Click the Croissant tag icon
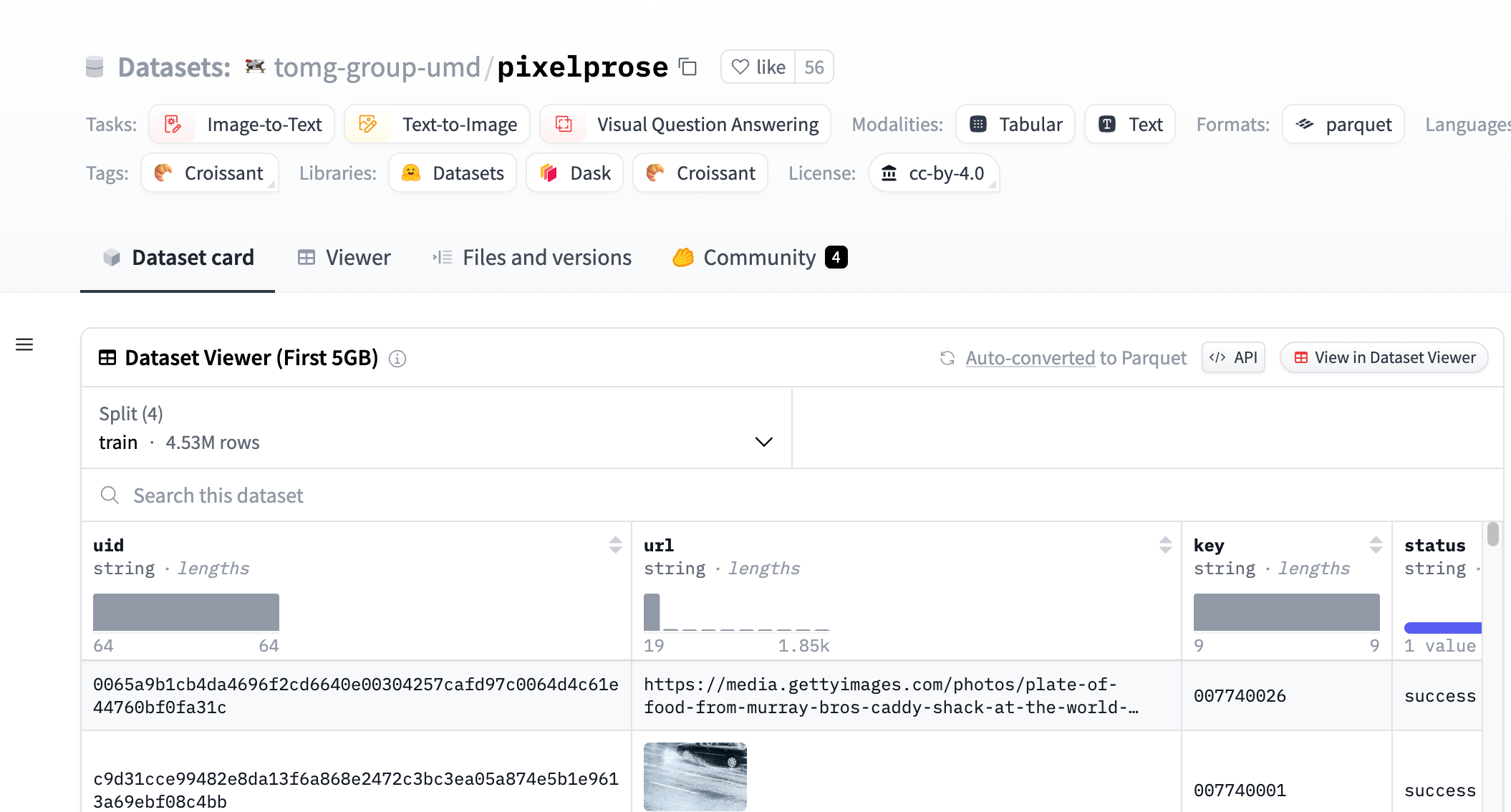The width and height of the screenshot is (1511, 812). [163, 172]
